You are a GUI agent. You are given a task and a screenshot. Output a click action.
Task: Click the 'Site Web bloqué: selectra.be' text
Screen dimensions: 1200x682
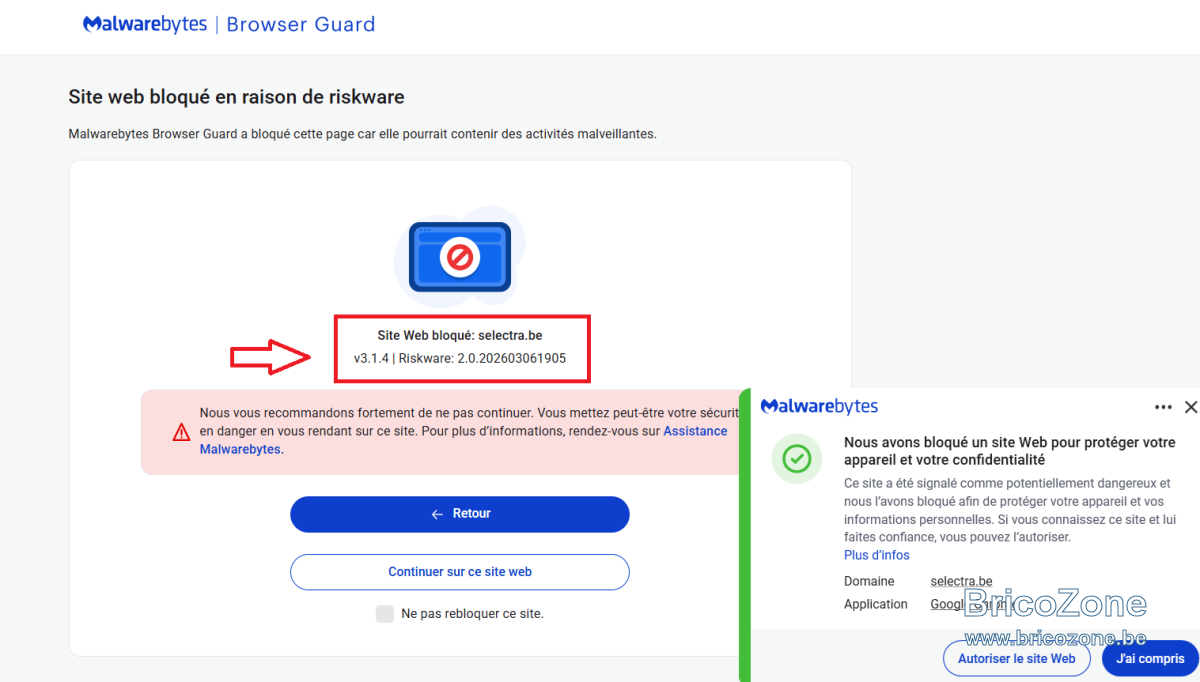pos(460,335)
